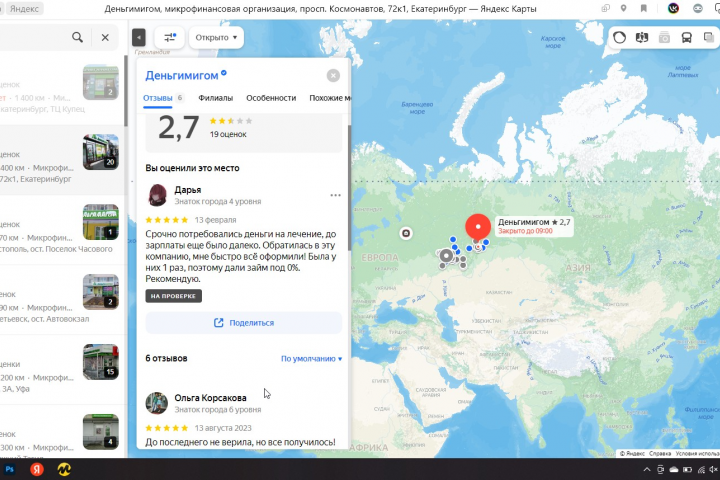Screen dimensions: 720x480
Task: Open the three-dot menu on Дарья's review
Action: click(x=336, y=195)
